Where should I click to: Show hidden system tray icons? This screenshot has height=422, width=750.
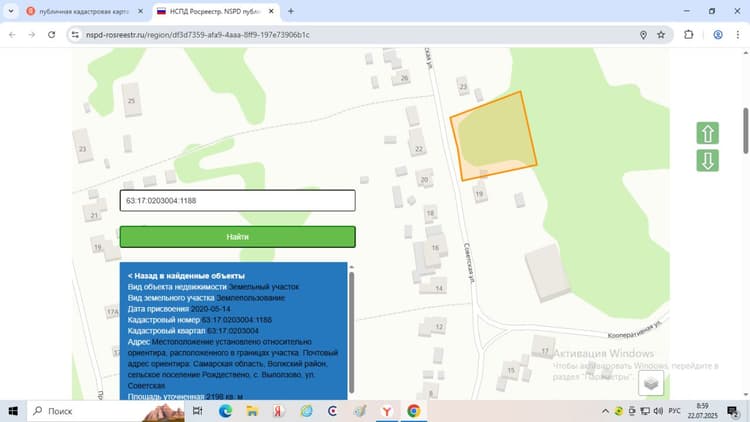605,411
